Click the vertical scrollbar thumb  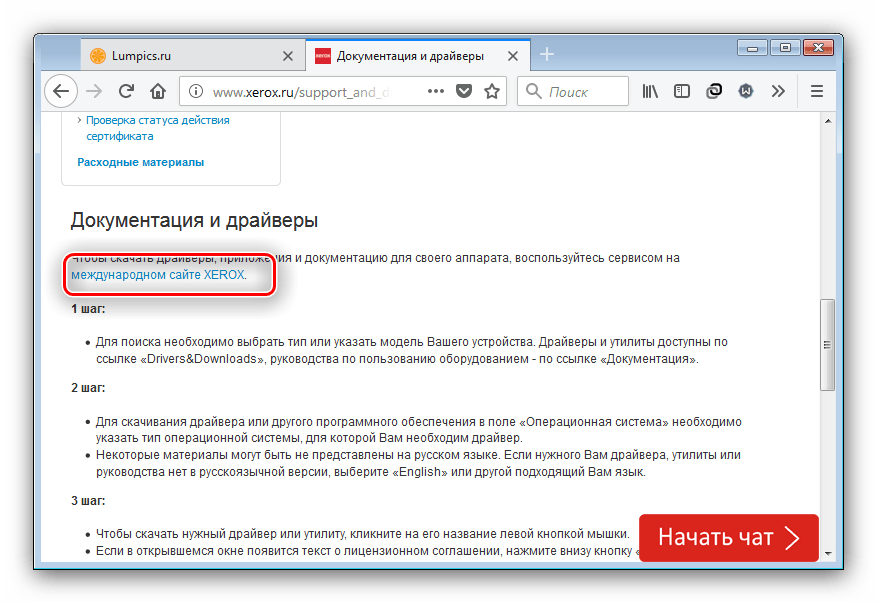[x=826, y=345]
